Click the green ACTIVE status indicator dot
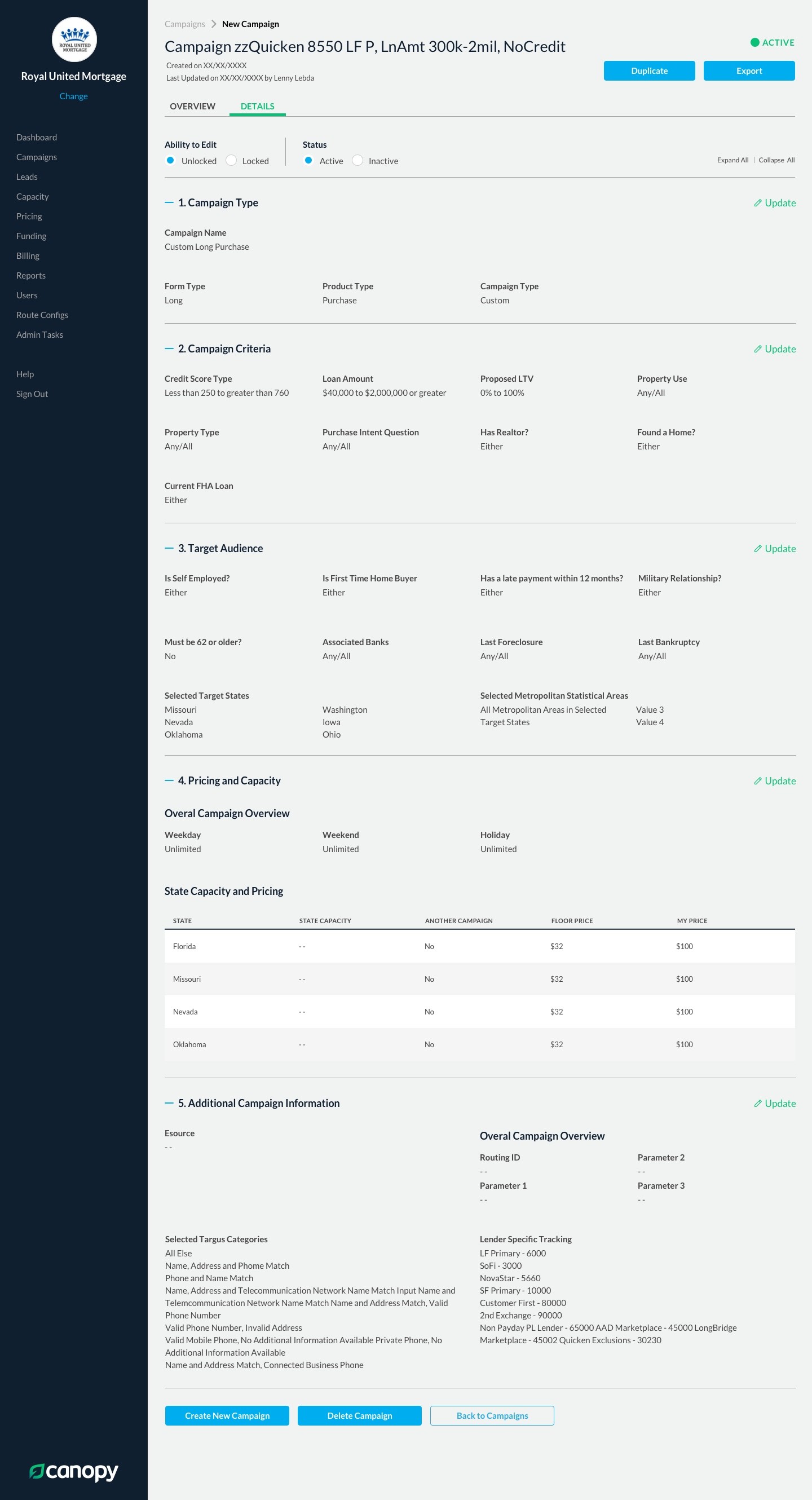The width and height of the screenshot is (812, 1500). pyautogui.click(x=755, y=42)
